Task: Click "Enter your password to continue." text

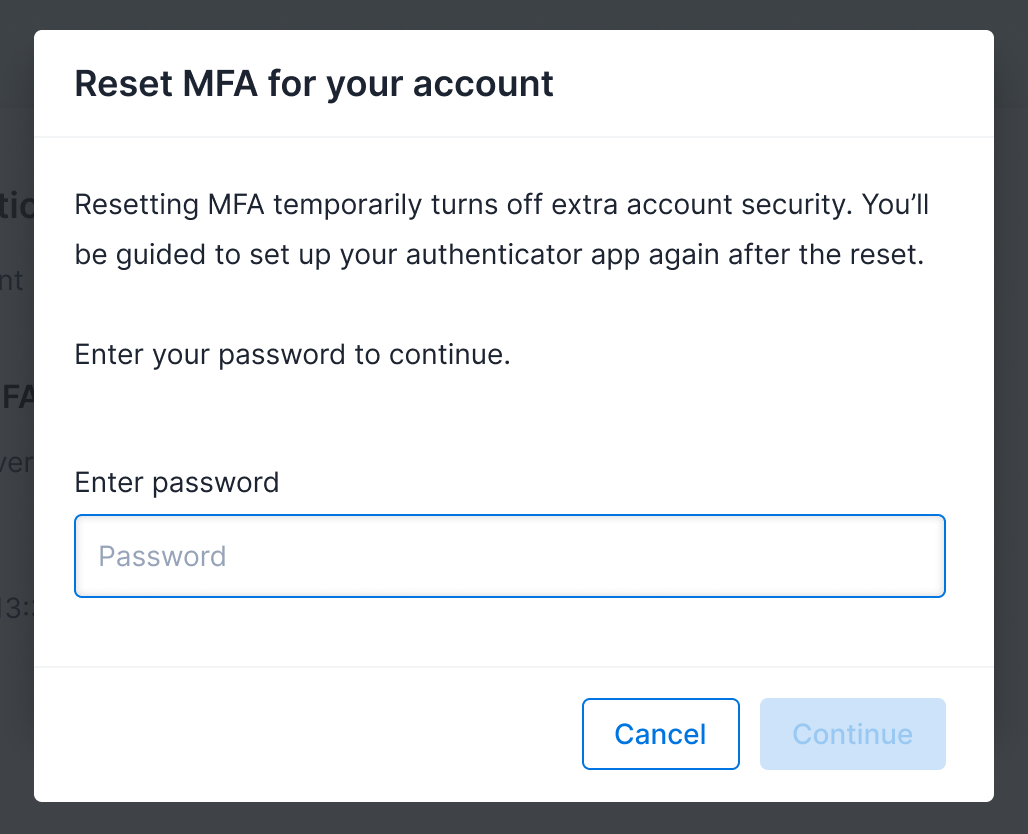Action: (293, 355)
